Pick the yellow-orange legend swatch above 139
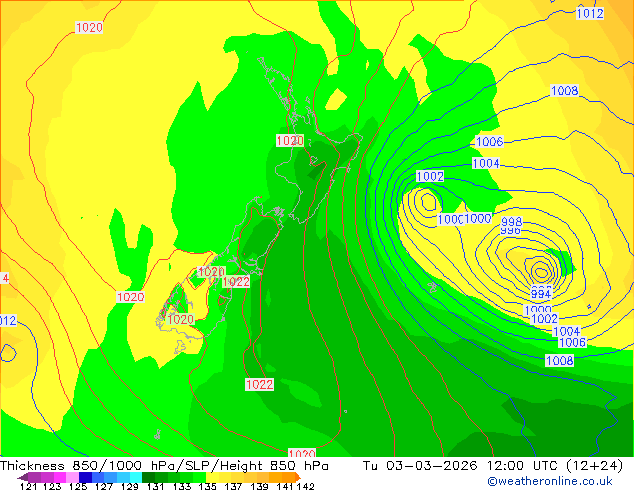The width and height of the screenshot is (634, 490). [263, 477]
